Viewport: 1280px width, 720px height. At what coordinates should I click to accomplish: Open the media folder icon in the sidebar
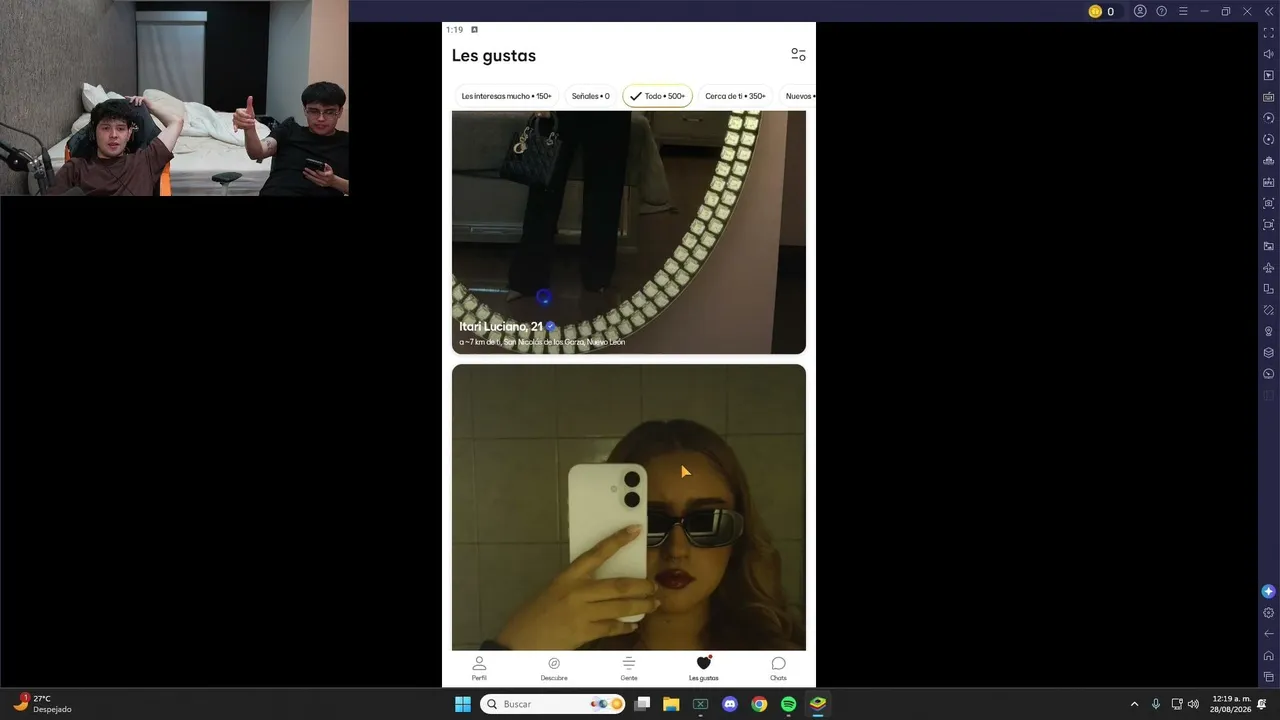coord(1269,246)
